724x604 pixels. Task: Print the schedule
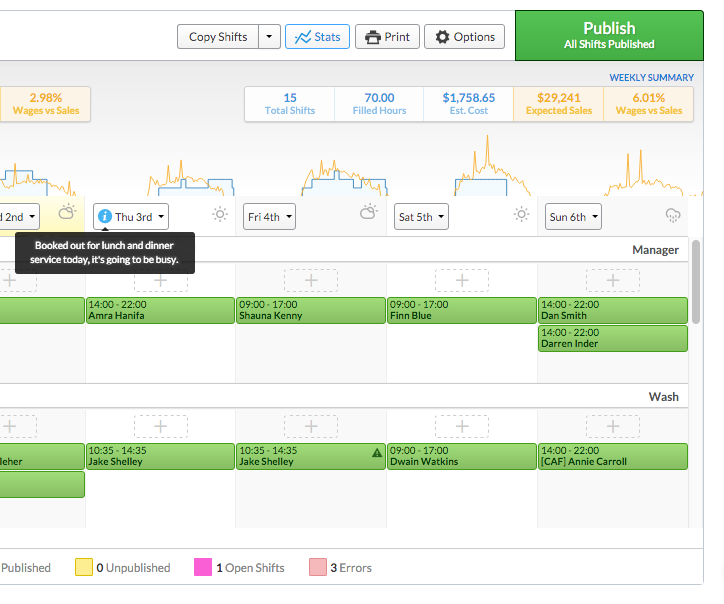tap(387, 37)
